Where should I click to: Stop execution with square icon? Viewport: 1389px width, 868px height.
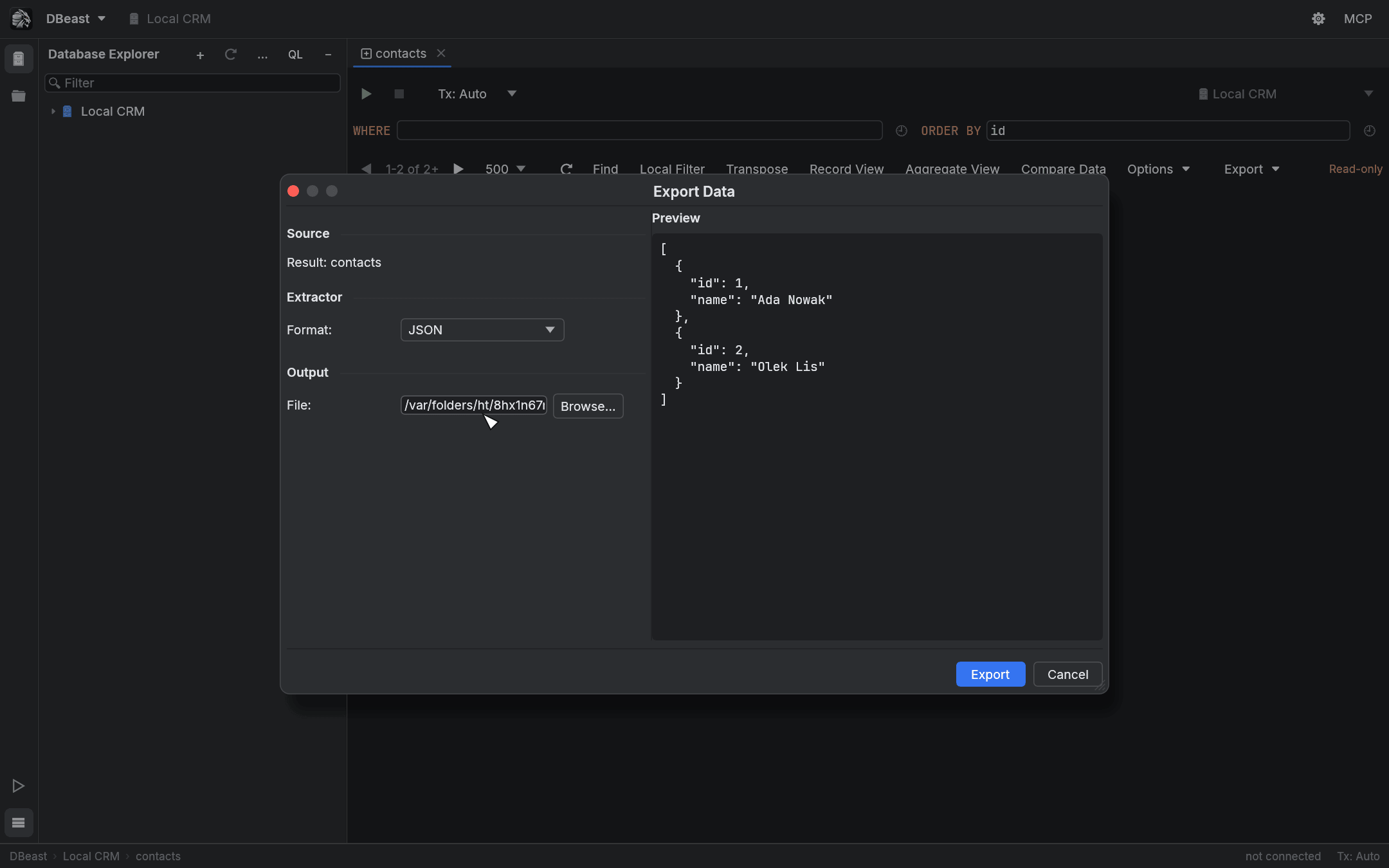click(x=399, y=94)
